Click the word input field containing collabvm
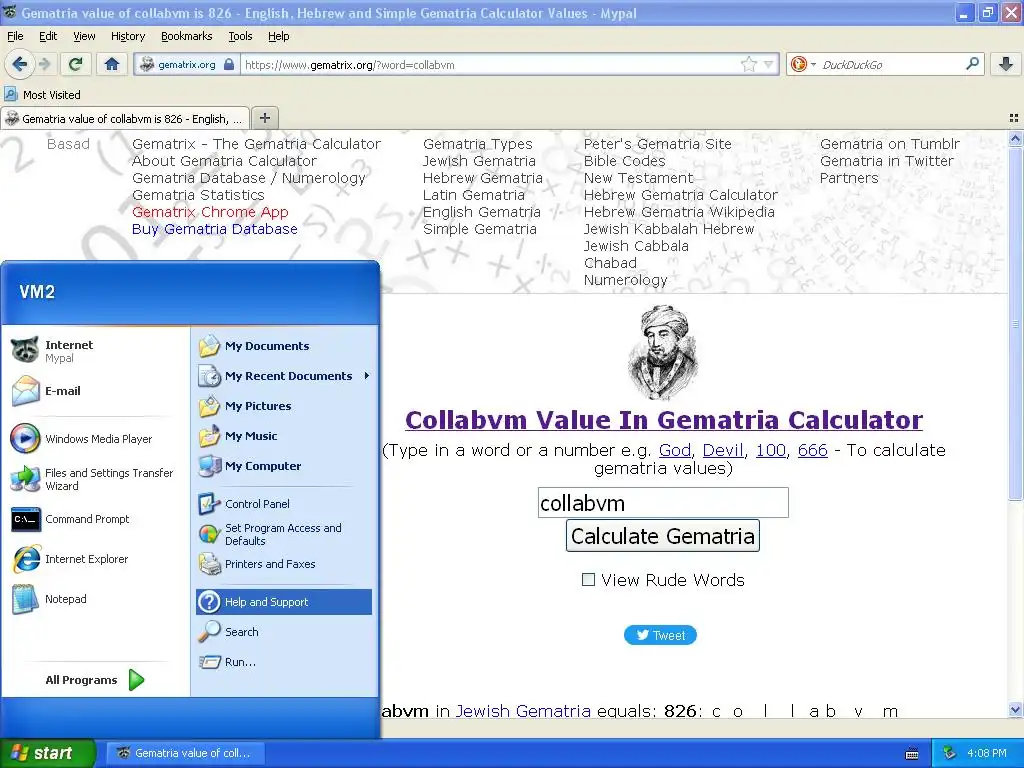The image size is (1024, 768). coord(663,503)
